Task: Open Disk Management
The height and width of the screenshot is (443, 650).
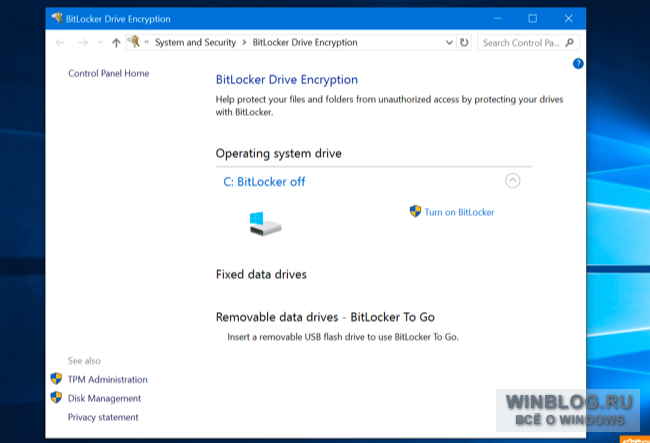Action: tap(104, 399)
